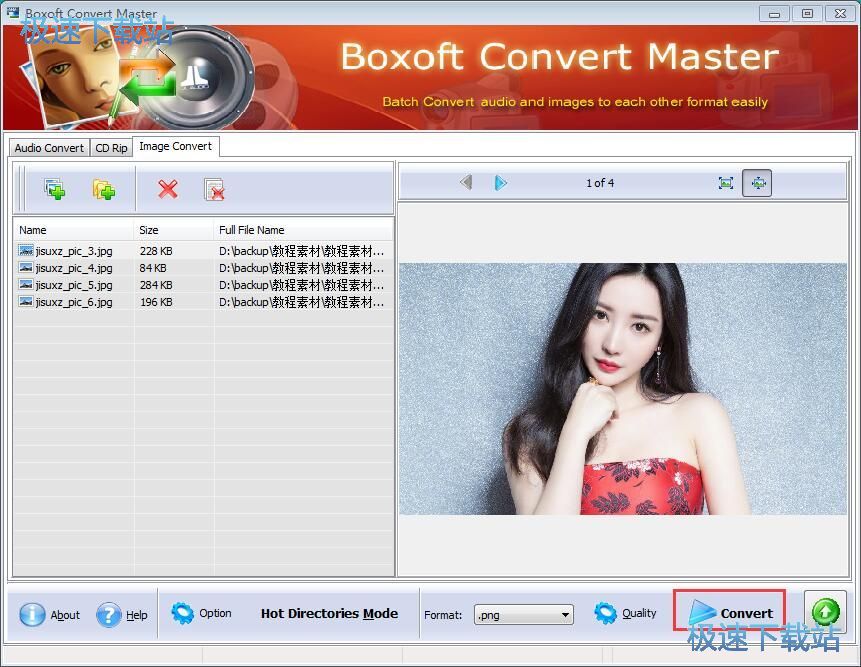Open Quality settings gear

coord(605,613)
